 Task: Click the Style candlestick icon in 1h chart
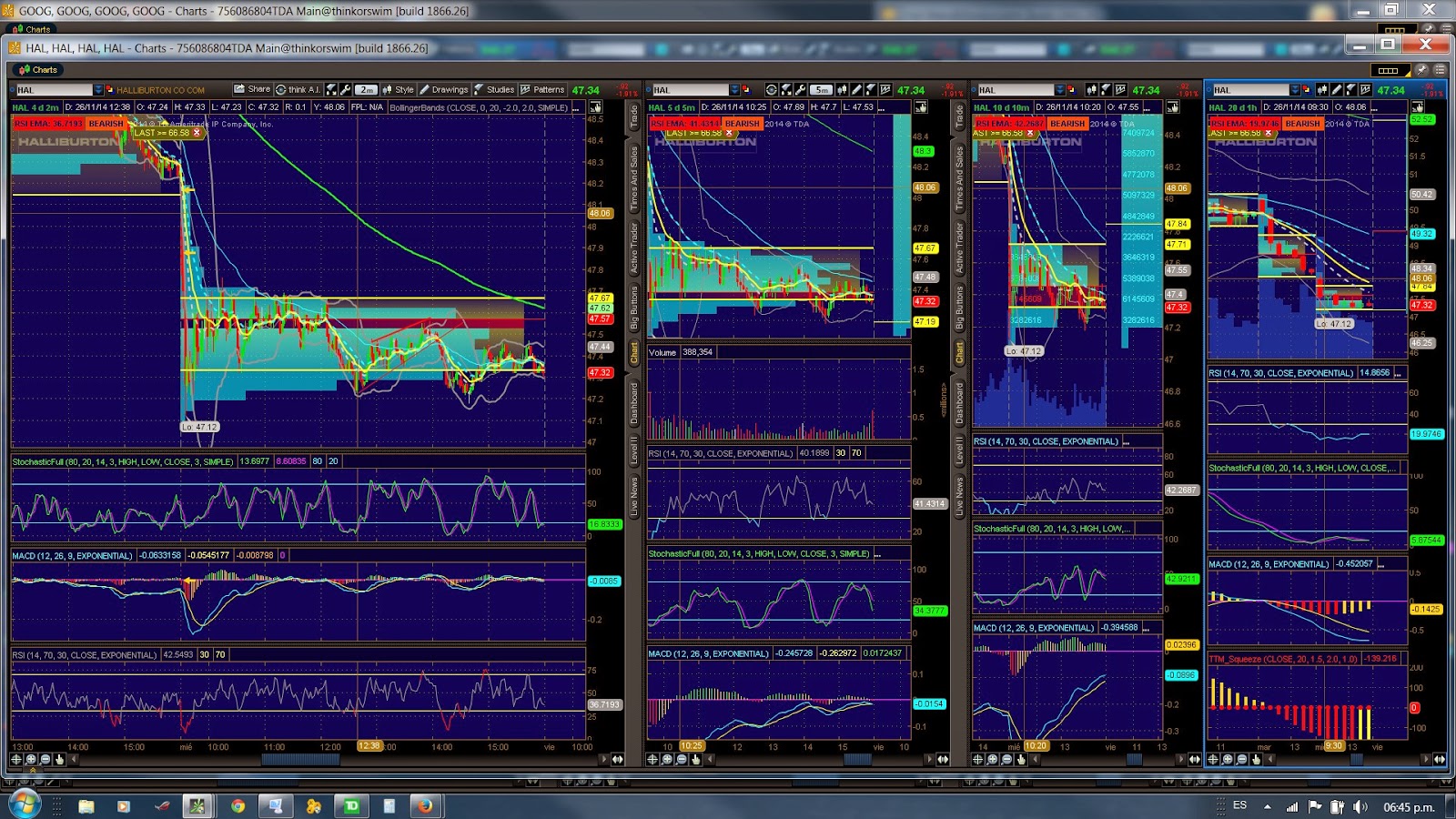click(x=1322, y=90)
